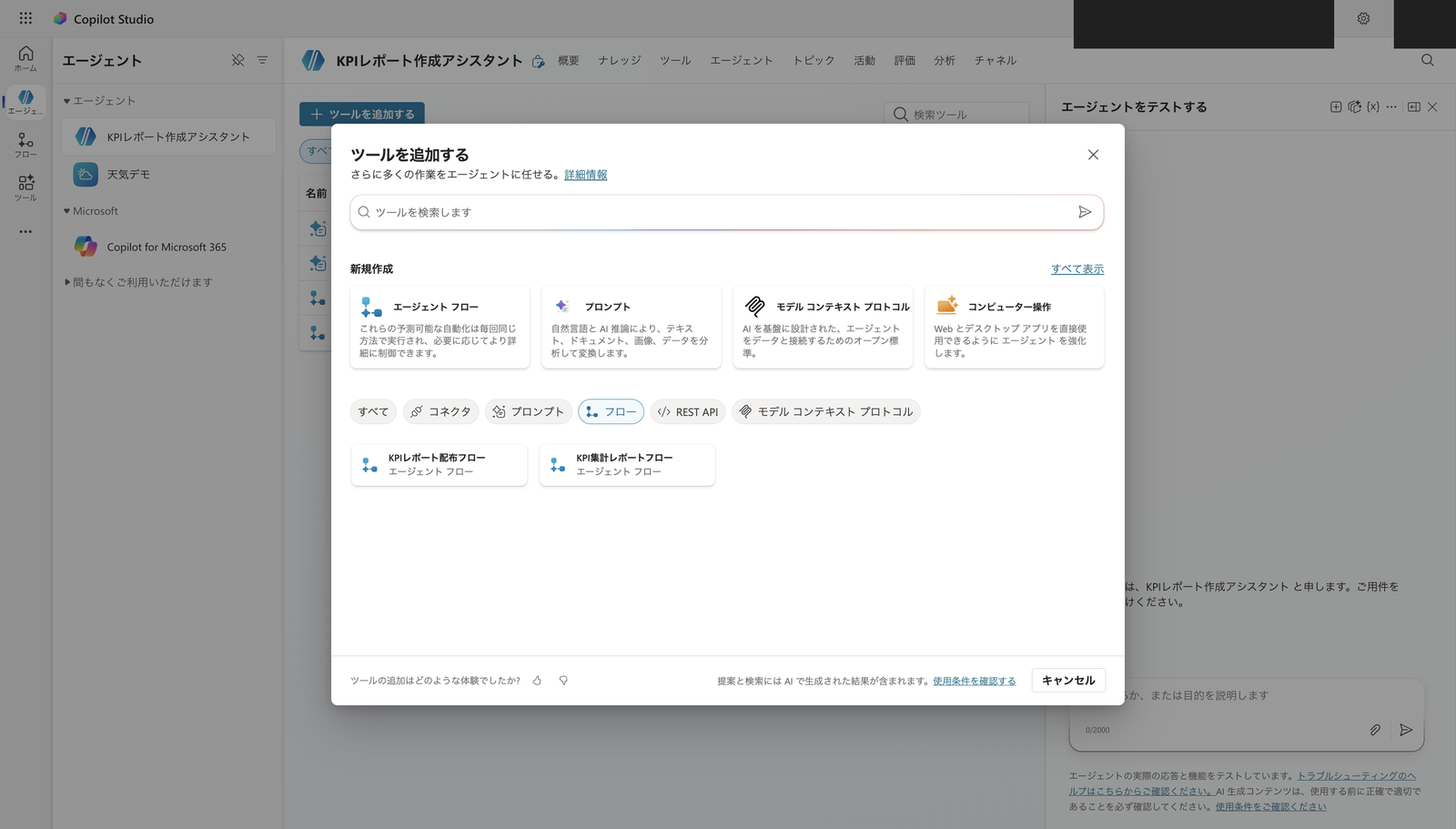Click the キャンセル button
Image resolution: width=1456 pixels, height=829 pixels.
[x=1068, y=681]
